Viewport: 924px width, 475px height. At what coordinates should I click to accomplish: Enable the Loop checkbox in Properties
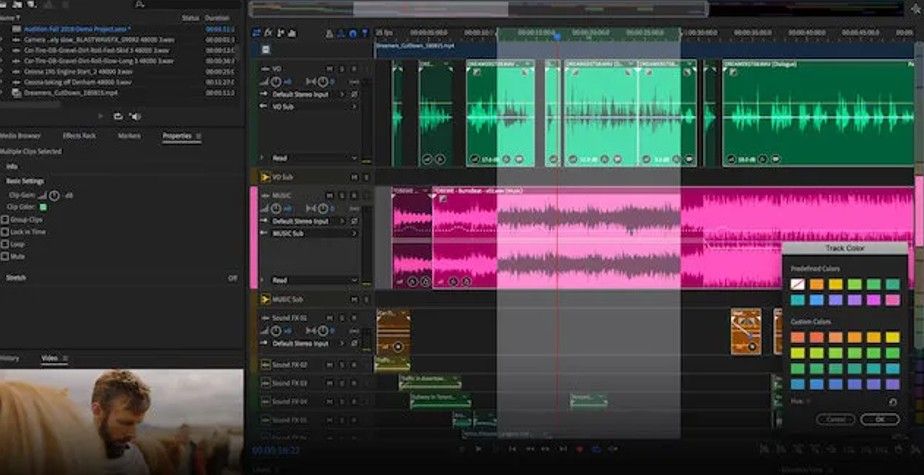pyautogui.click(x=5, y=244)
